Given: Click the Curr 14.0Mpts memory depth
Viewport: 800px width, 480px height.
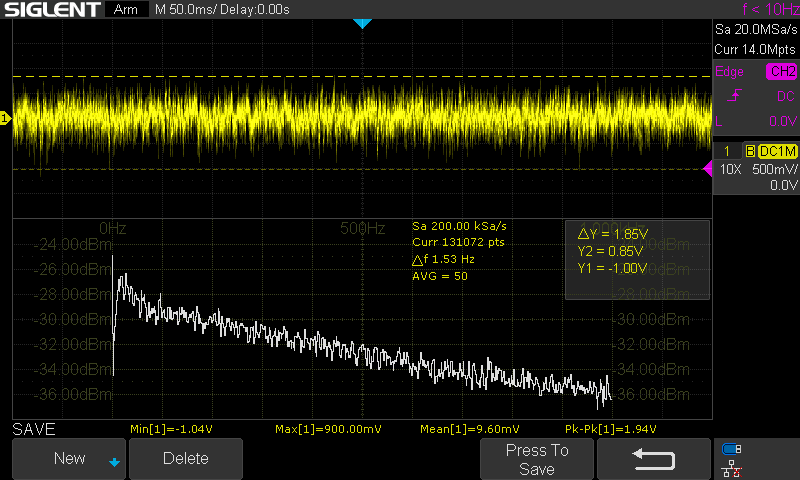Looking at the screenshot, I should point(755,49).
